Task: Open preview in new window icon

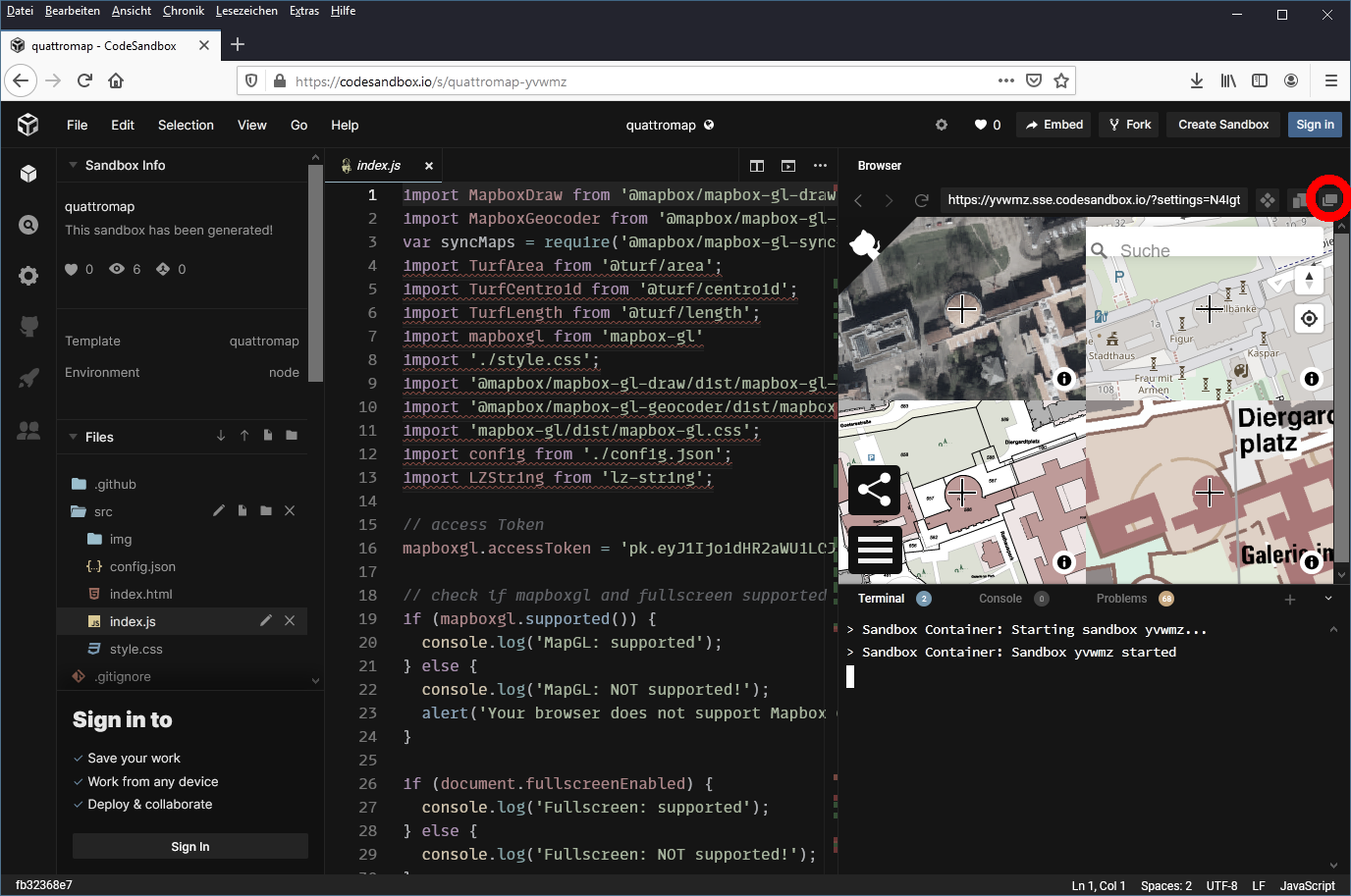Action: tap(1329, 200)
